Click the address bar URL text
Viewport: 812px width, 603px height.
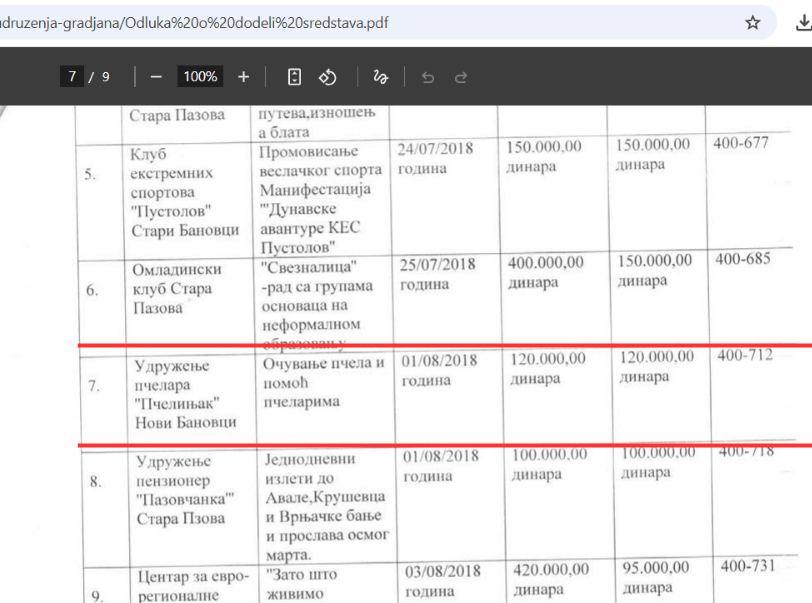[x=200, y=22]
